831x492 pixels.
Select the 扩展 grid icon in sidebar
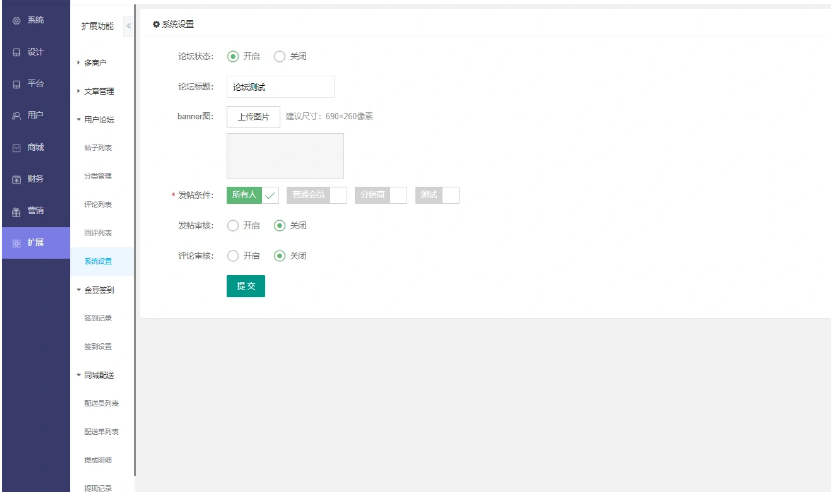[16, 243]
